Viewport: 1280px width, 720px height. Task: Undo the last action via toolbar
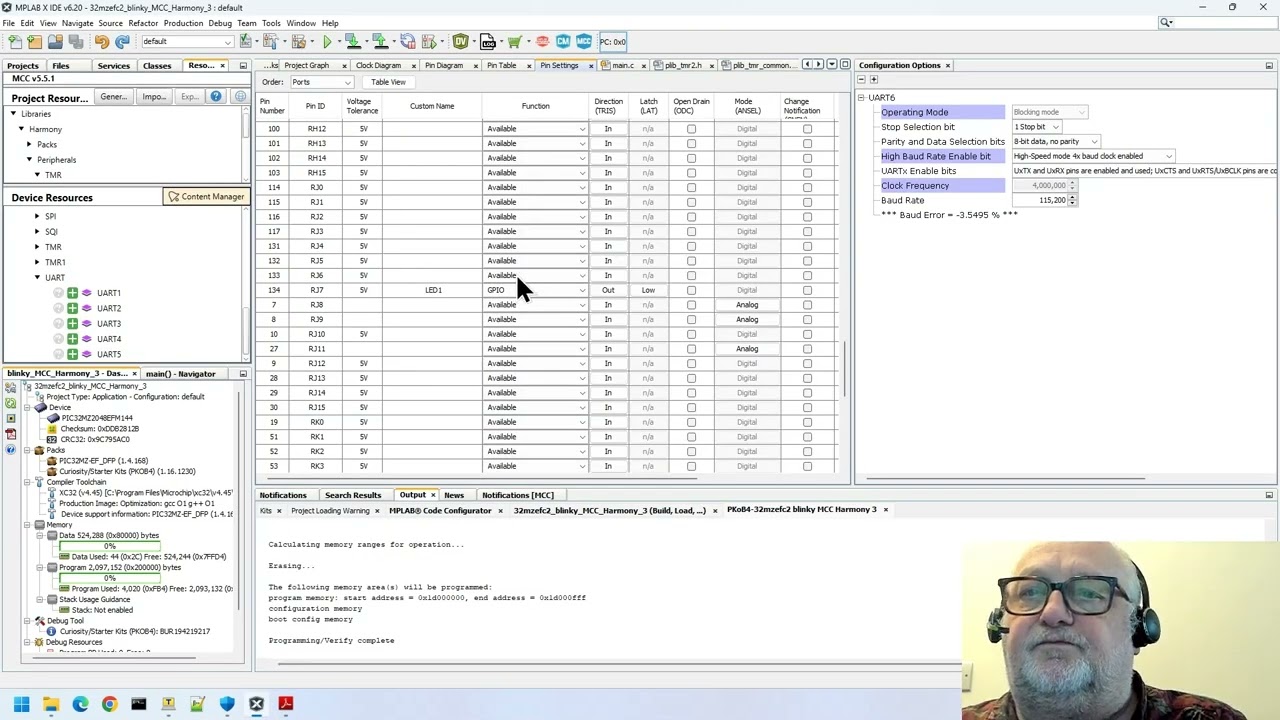(x=102, y=42)
